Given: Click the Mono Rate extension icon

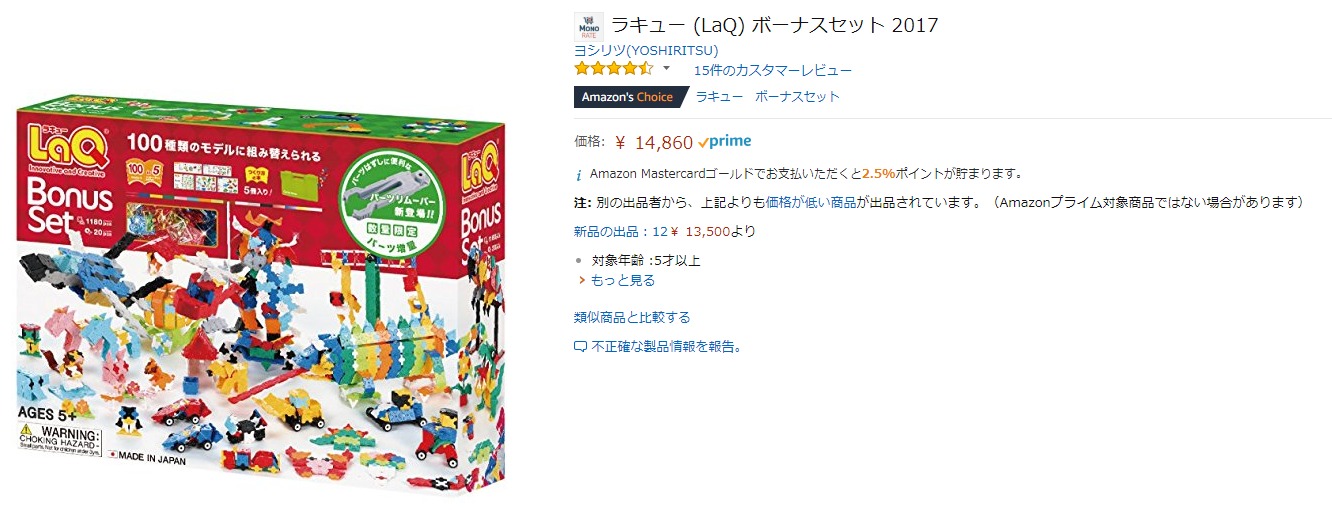Looking at the screenshot, I should 589,27.
